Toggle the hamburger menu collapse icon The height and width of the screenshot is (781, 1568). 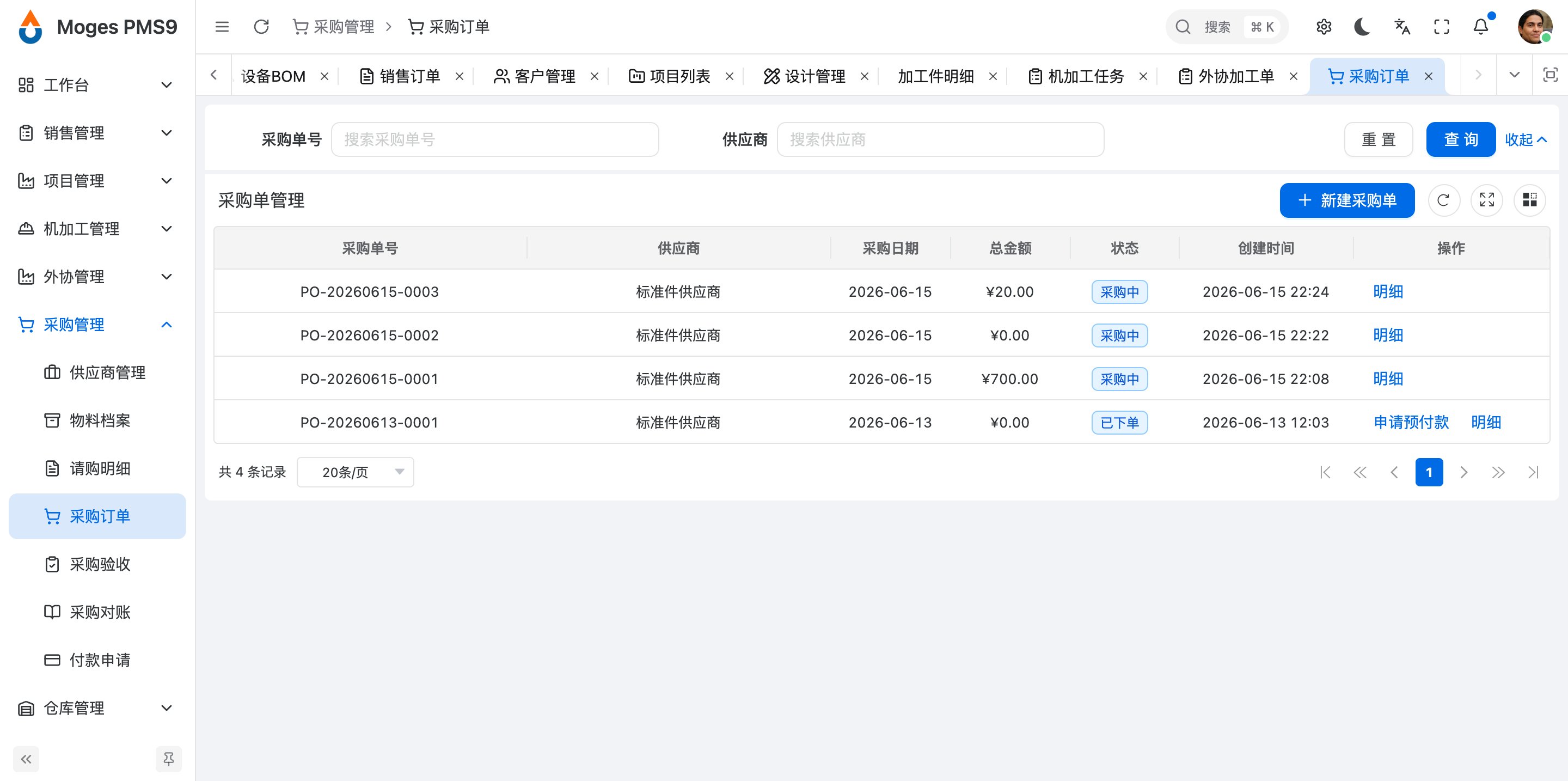222,27
